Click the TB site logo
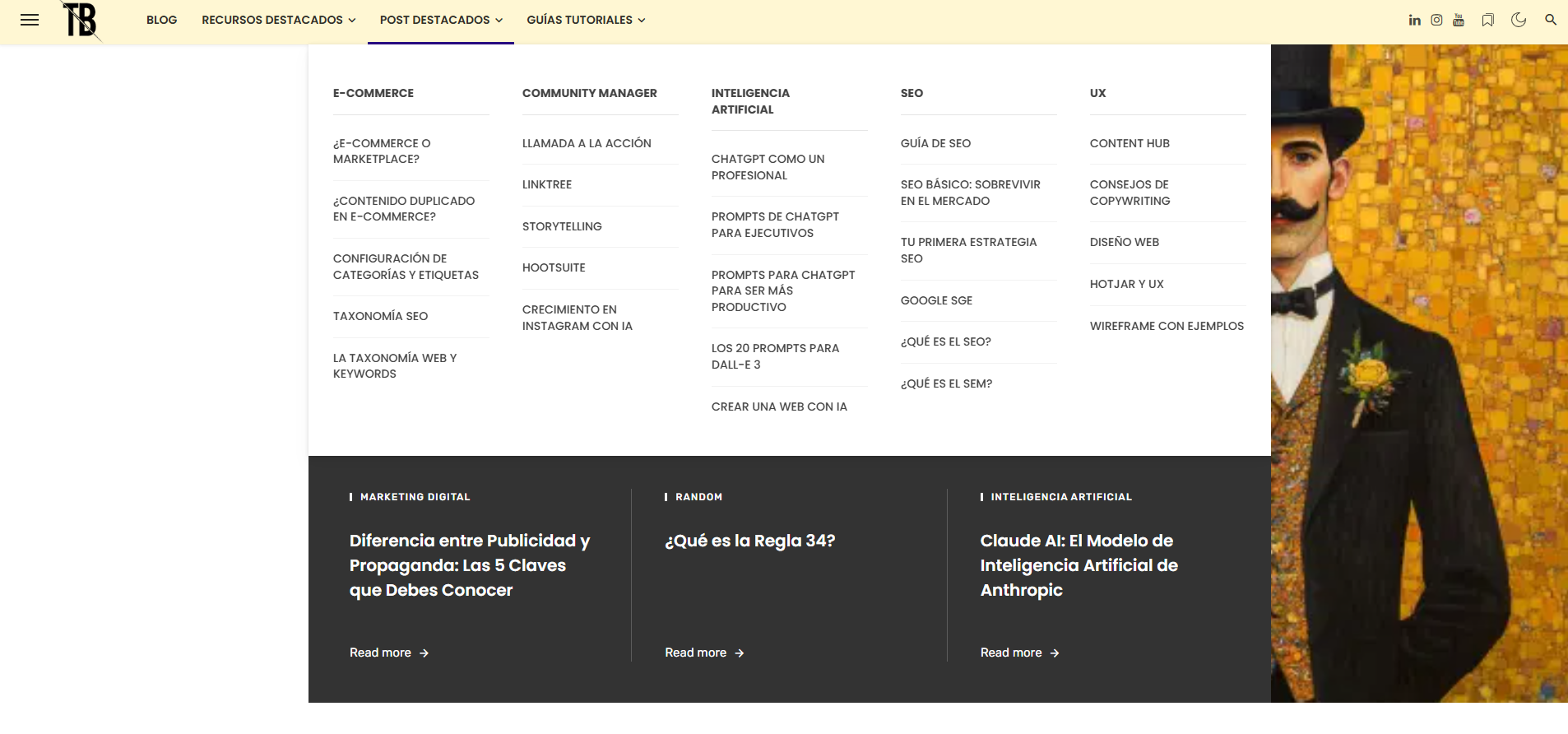Image resolution: width=1568 pixels, height=734 pixels. (81, 21)
